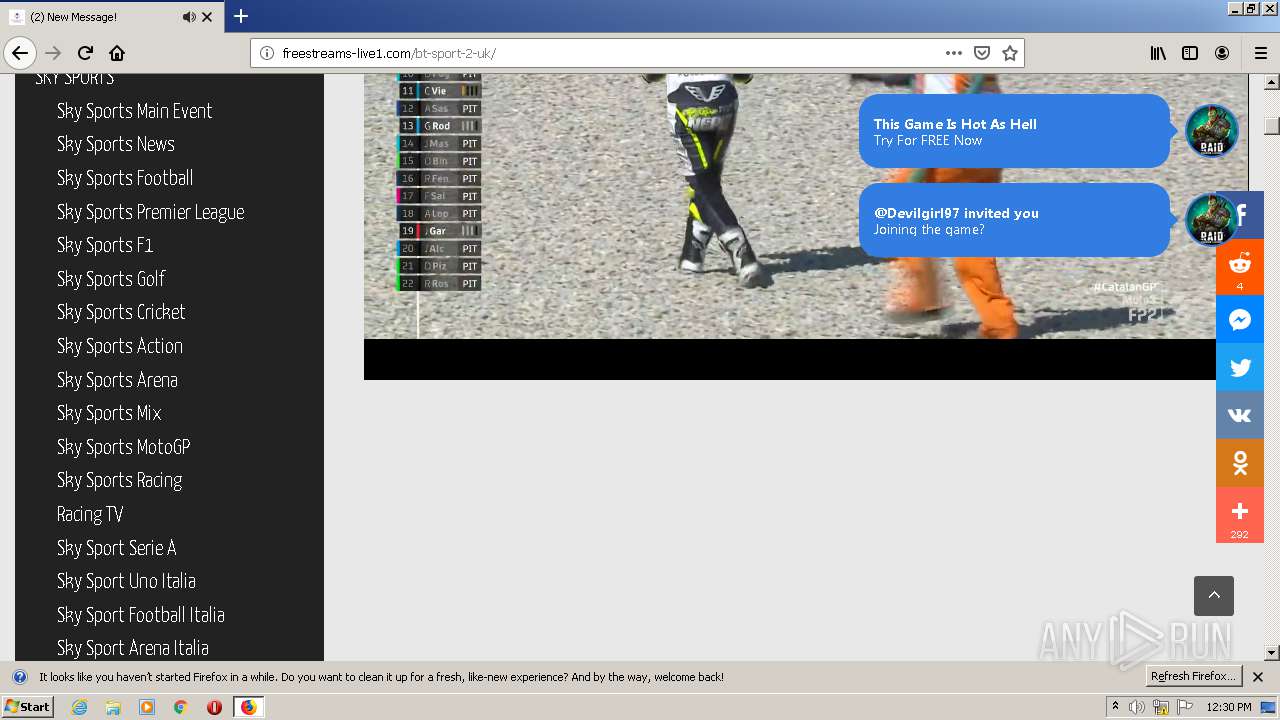
Task: Open File Explorer from the taskbar
Action: tap(113, 707)
